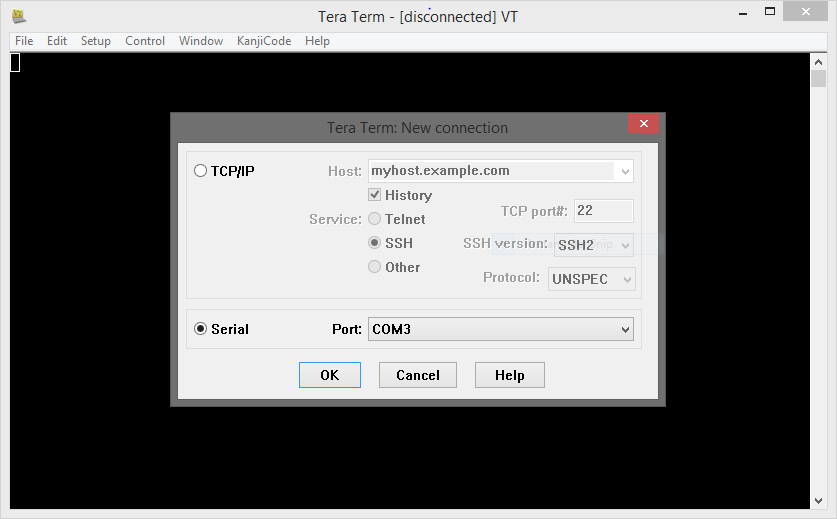Minimize the Tera Term window

(x=743, y=13)
